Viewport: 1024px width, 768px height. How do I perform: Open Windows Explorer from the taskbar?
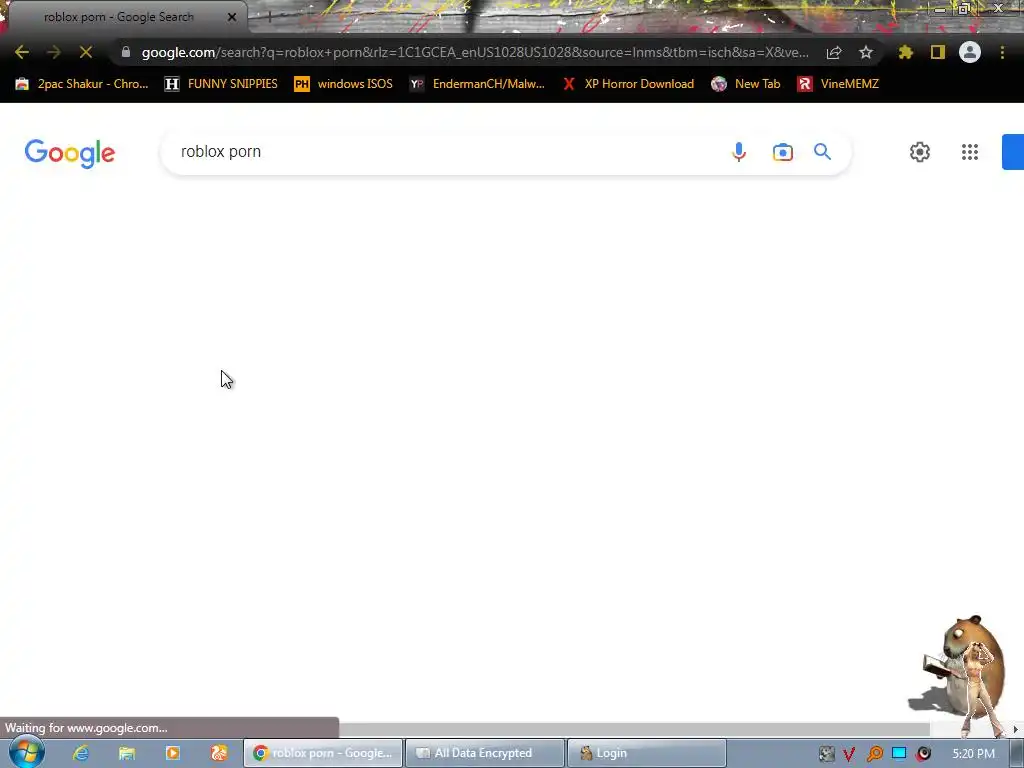pyautogui.click(x=127, y=753)
